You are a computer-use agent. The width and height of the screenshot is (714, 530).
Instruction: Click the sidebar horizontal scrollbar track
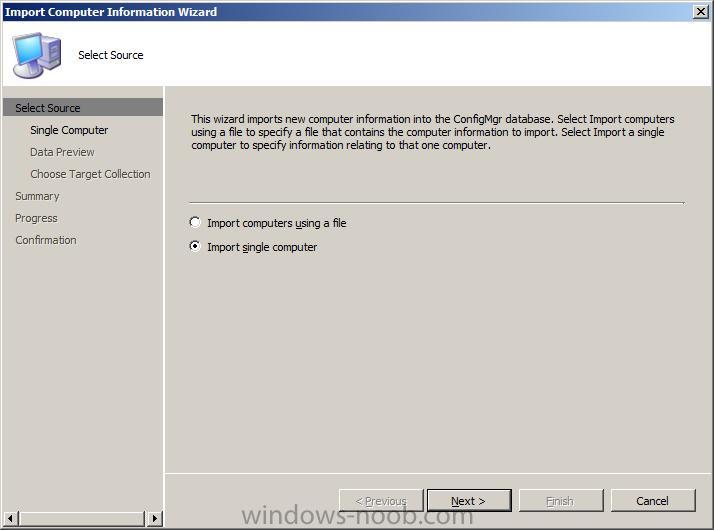click(x=82, y=518)
